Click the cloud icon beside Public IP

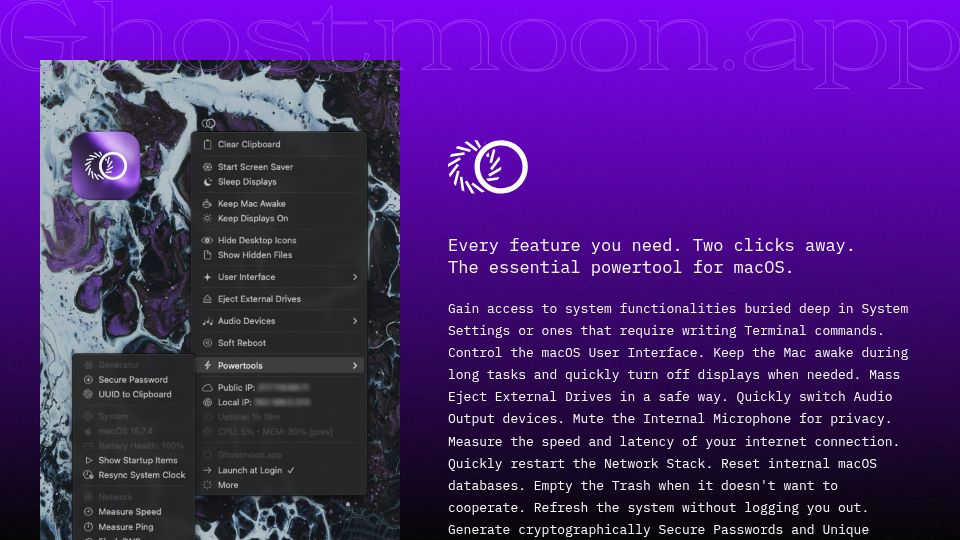[208, 388]
